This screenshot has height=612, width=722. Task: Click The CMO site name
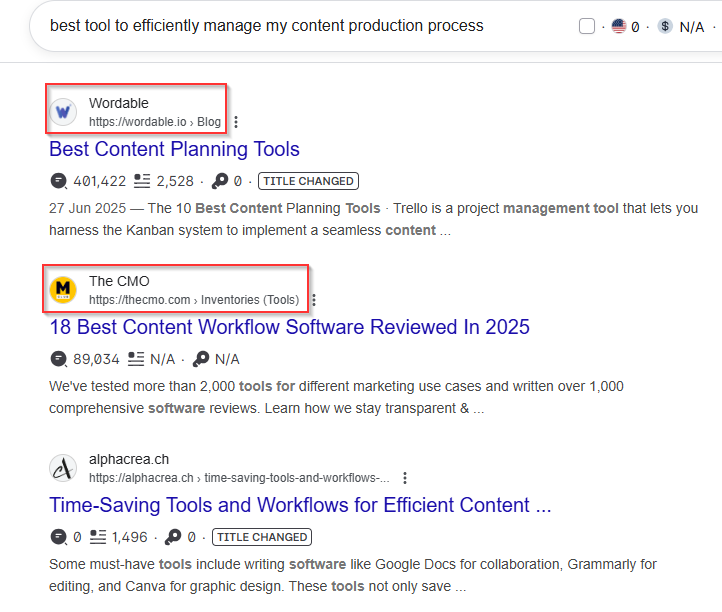[119, 281]
